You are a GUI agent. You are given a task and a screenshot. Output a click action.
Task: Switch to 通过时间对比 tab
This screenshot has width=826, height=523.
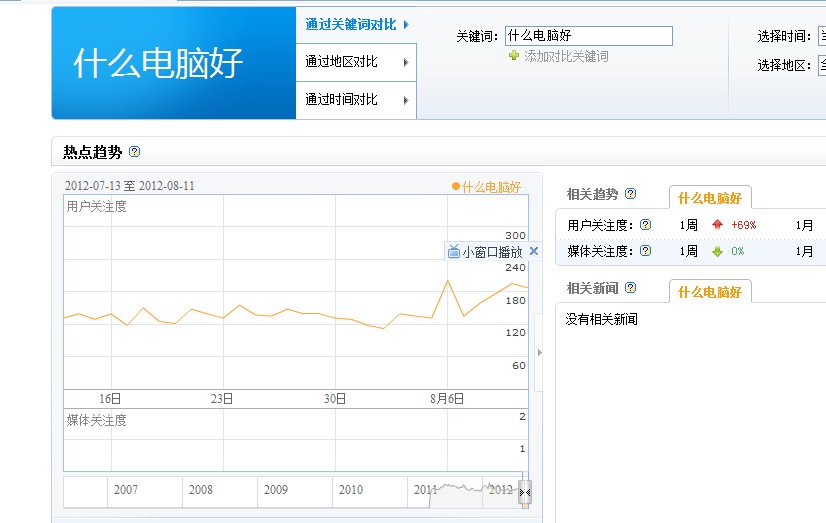355,100
